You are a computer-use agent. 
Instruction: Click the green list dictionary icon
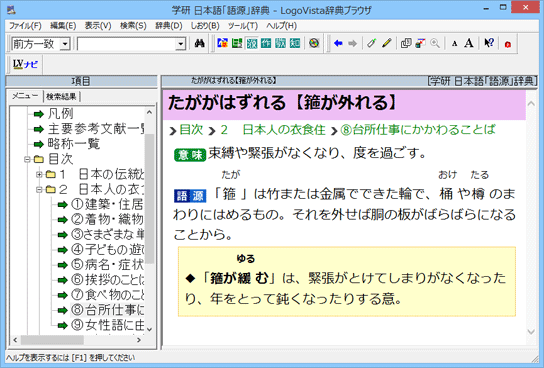(237, 43)
